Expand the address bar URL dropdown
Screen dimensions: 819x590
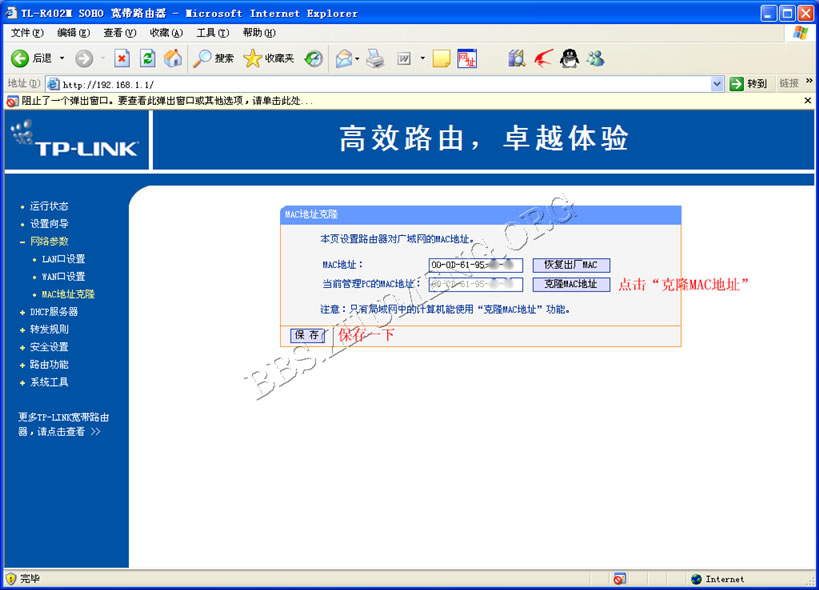717,84
